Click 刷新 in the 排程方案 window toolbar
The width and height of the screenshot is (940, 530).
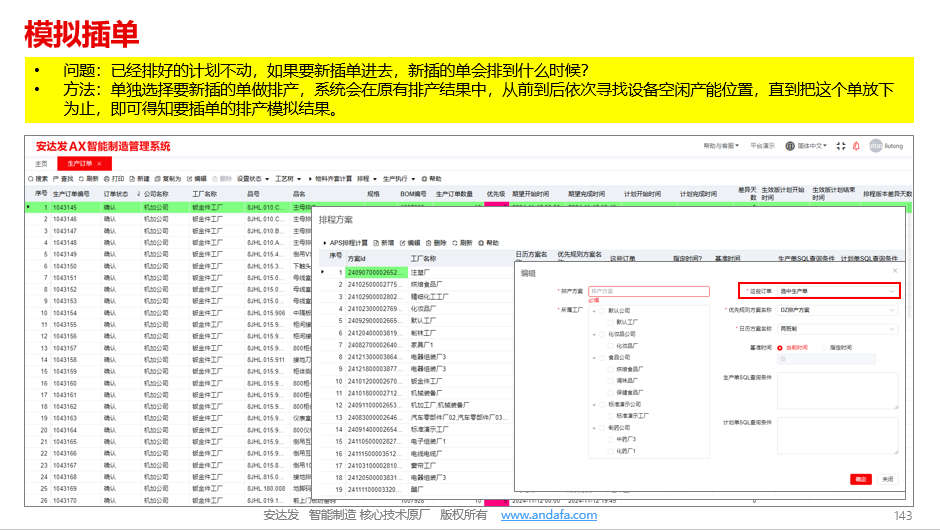pyautogui.click(x=463, y=243)
